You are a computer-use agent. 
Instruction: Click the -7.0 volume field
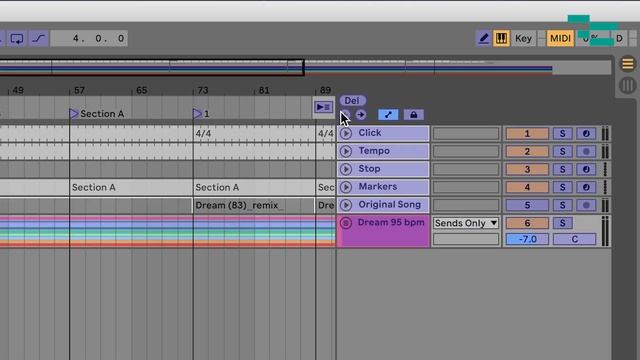click(527, 239)
